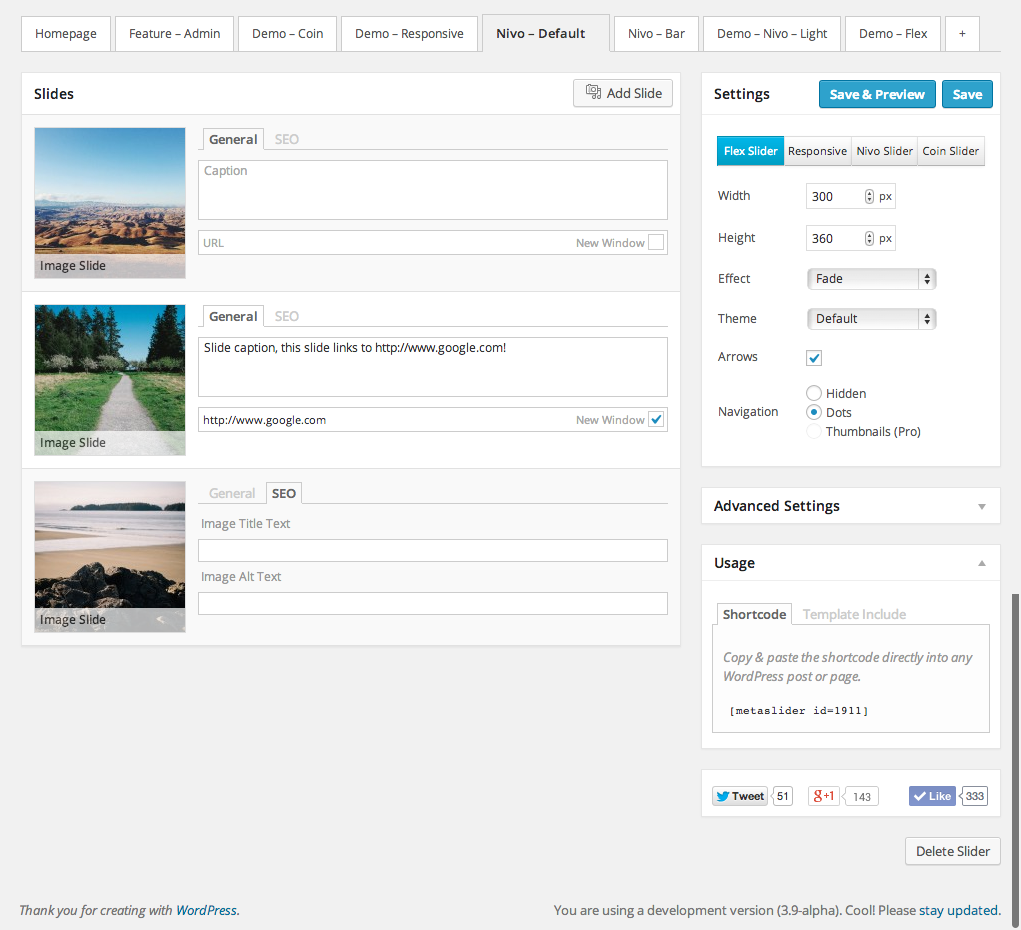Click the Height stepper arrows
1021x930 pixels.
(869, 238)
